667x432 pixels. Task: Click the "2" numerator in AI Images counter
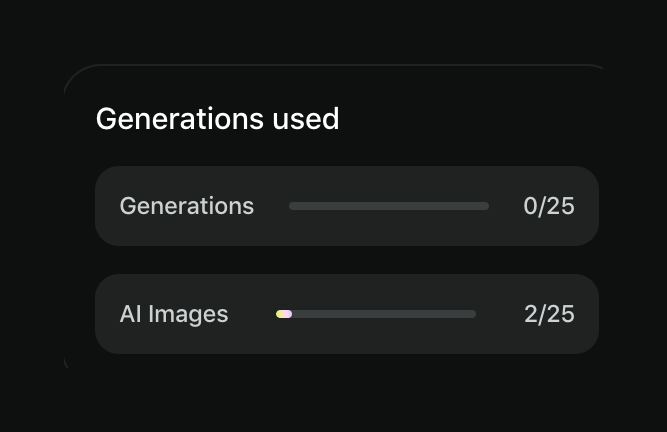[x=530, y=314]
